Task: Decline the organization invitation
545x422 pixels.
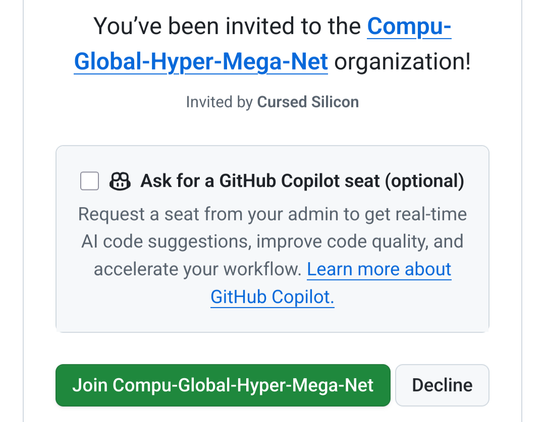Action: click(x=442, y=385)
